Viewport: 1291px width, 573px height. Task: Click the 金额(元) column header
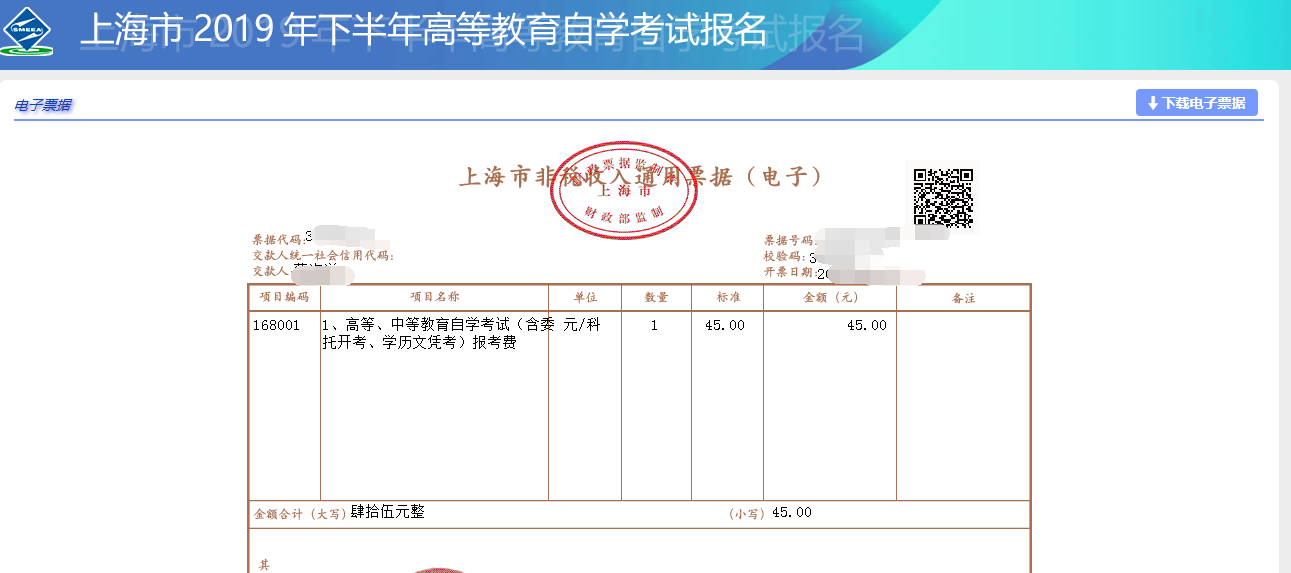[830, 297]
